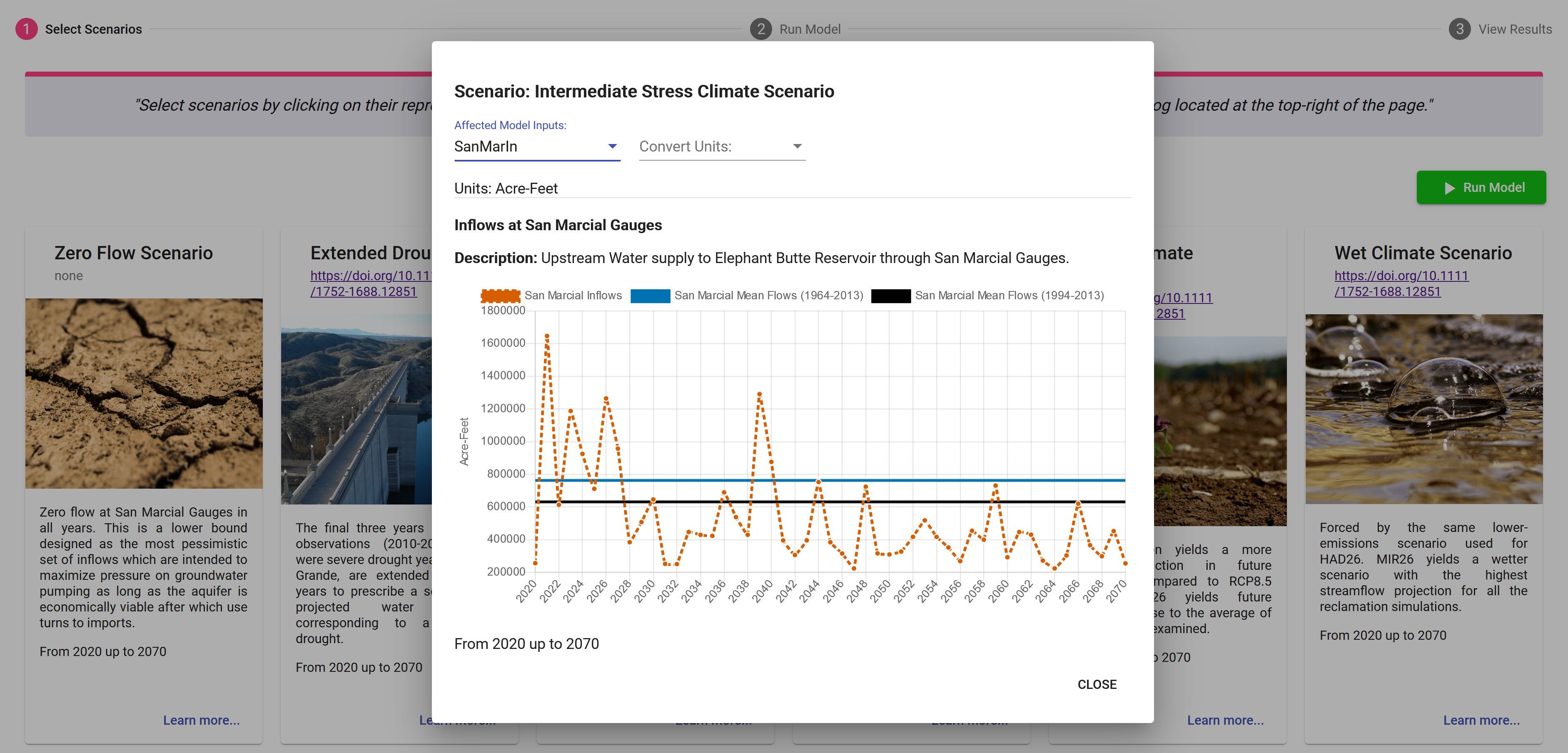Open the SanMarIn affected model inputs dropdown
1568x753 pixels.
coord(537,147)
